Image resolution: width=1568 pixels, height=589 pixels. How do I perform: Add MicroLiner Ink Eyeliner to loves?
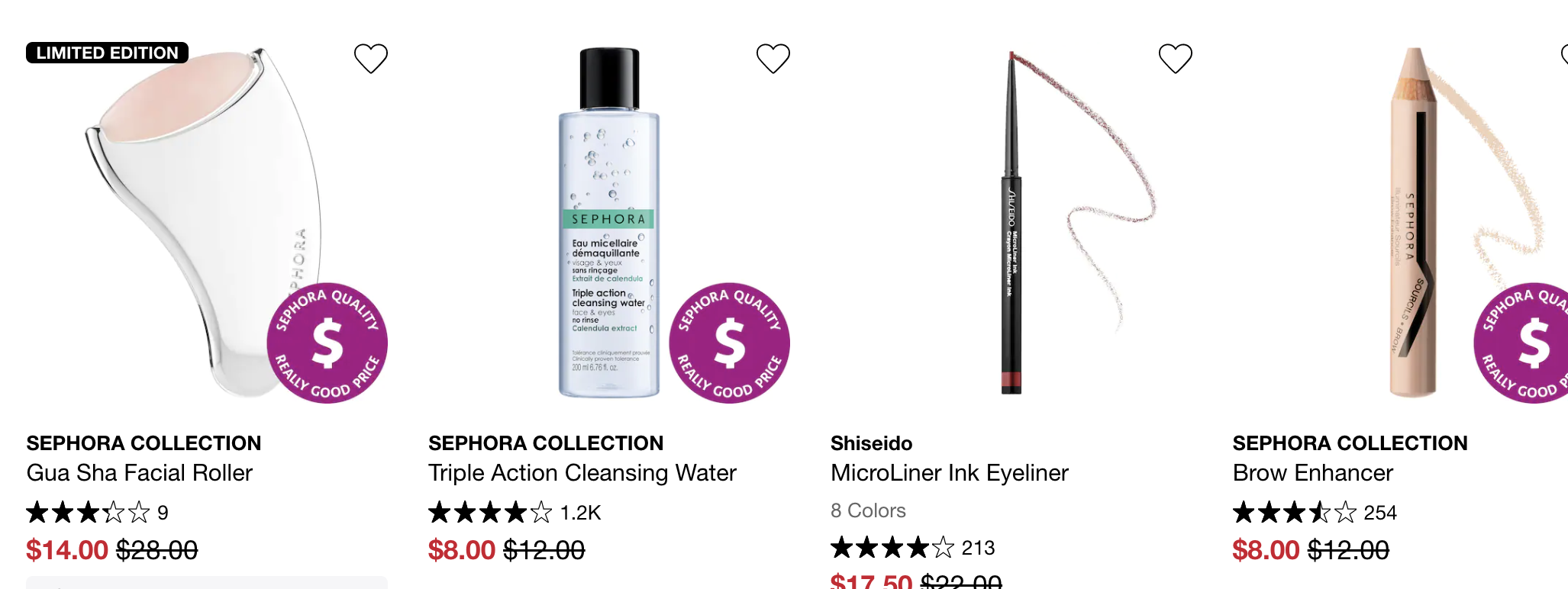(x=1176, y=58)
